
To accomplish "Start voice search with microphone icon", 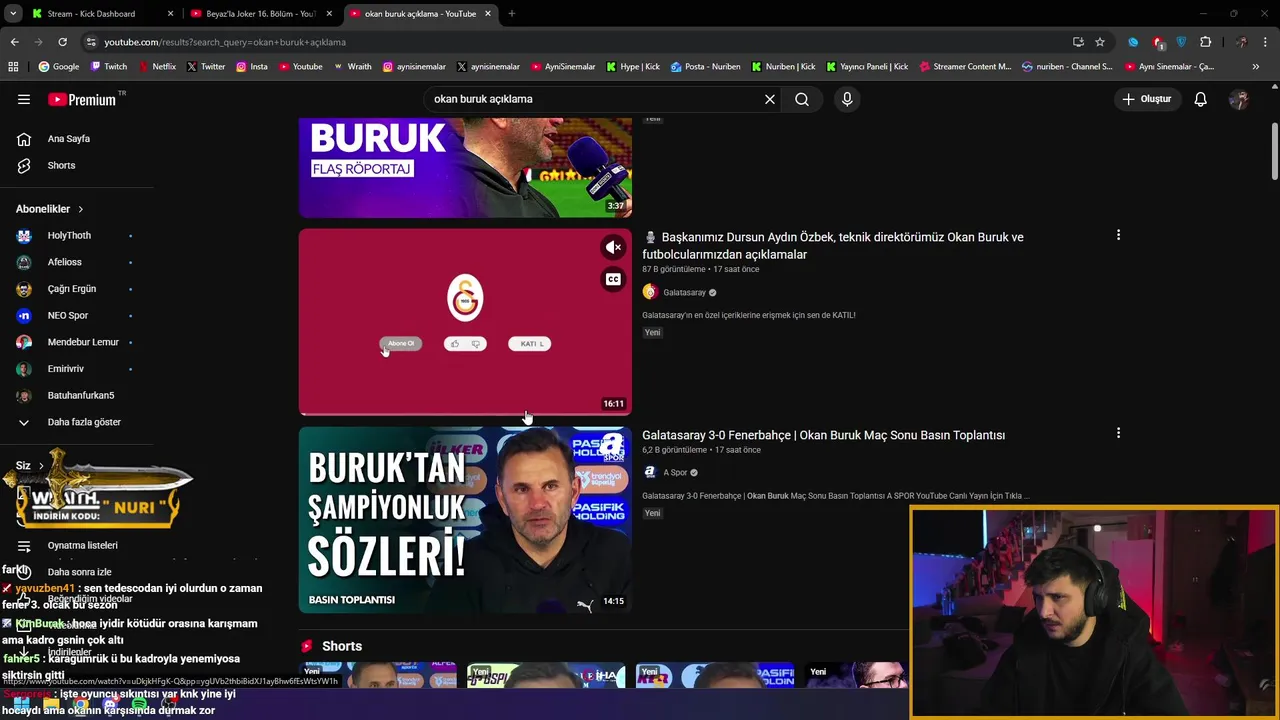I will (x=847, y=99).
